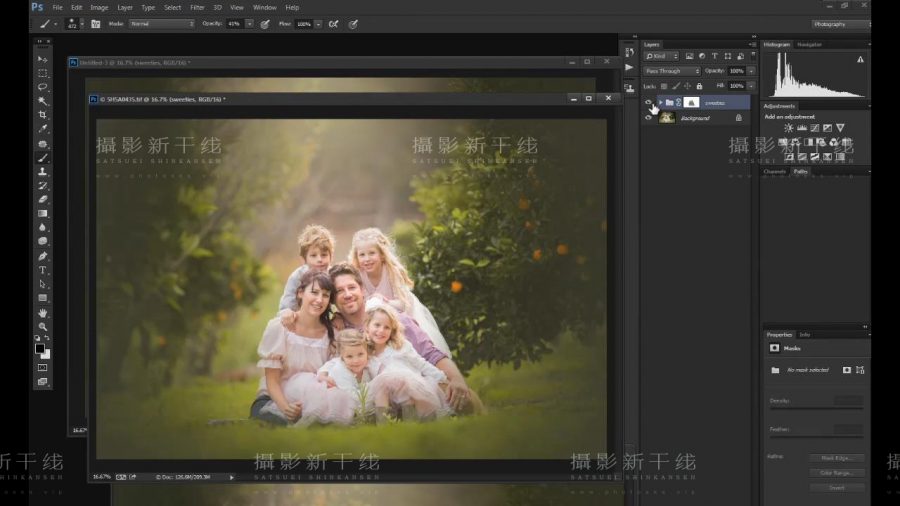900x506 pixels.
Task: Select the Horizontal Type tool
Action: (42, 270)
